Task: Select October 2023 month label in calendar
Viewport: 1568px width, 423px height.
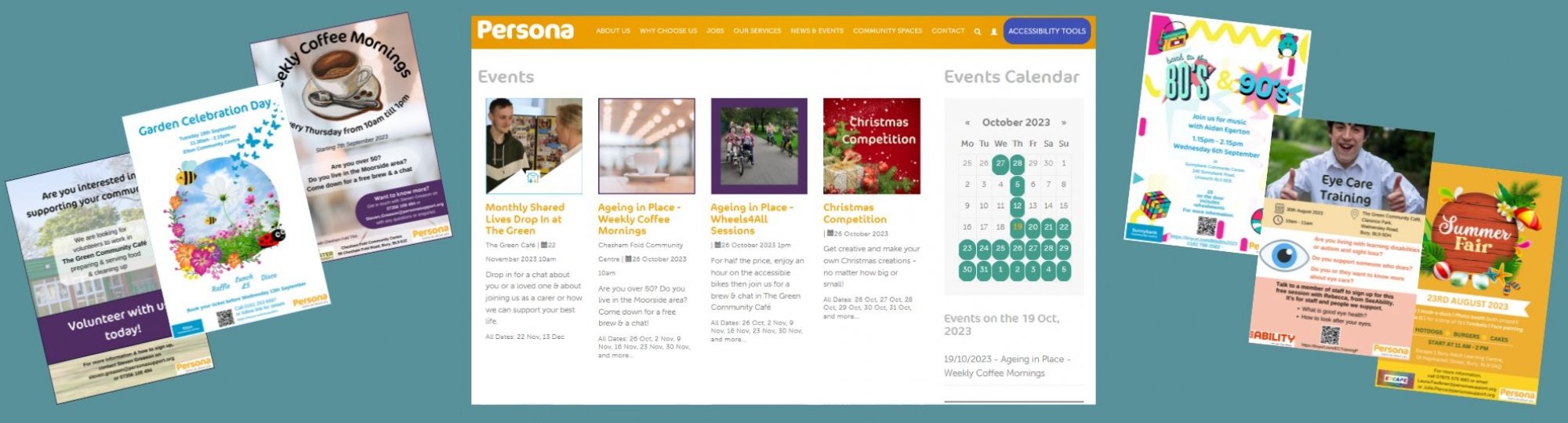Action: 1015,122
